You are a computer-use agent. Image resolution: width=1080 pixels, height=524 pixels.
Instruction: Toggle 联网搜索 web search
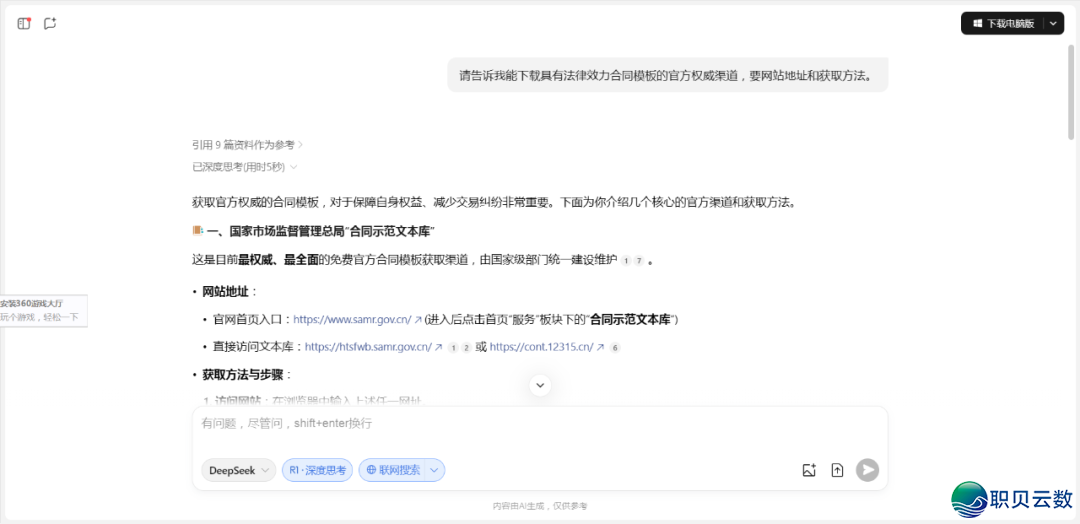pos(393,470)
